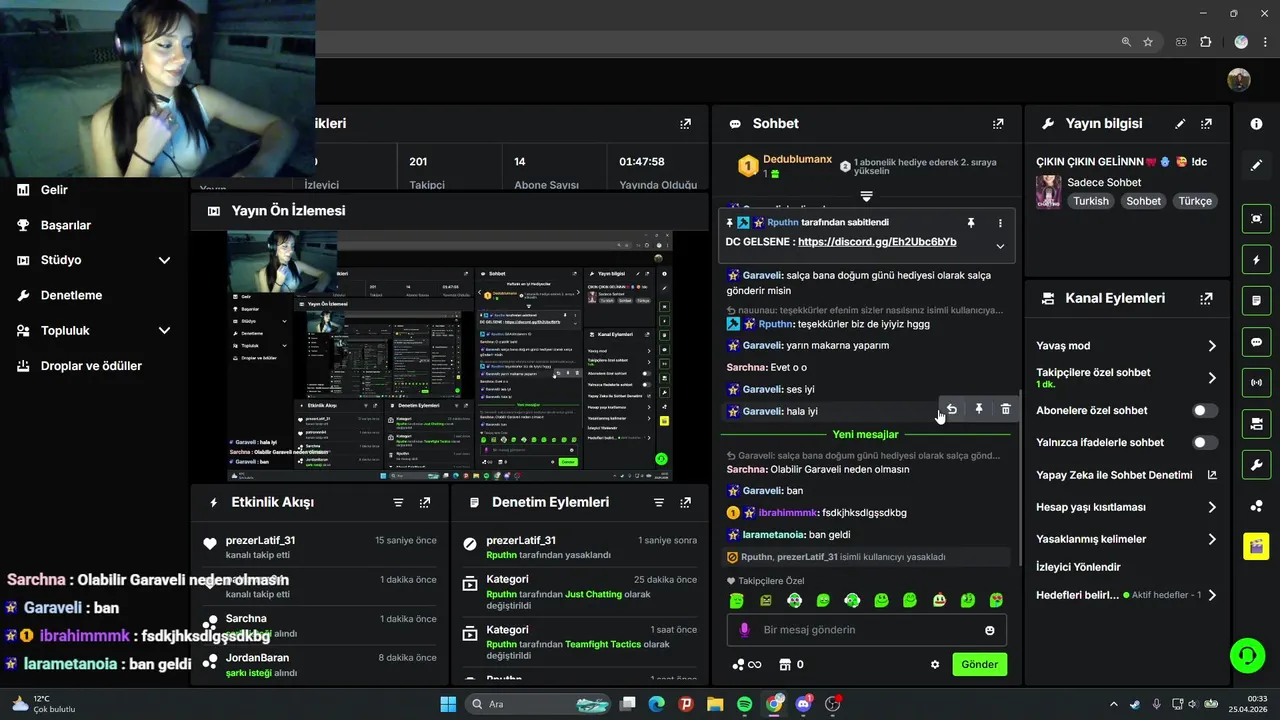Type in Bir mesaj gönderin field

click(x=866, y=630)
